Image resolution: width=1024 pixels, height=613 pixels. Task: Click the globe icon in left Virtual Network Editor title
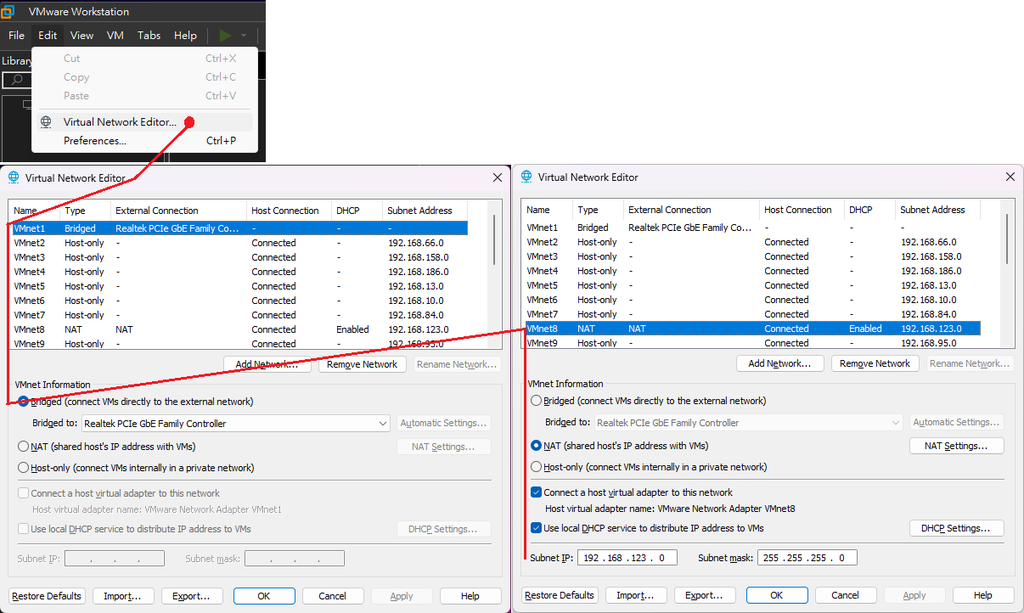[13, 178]
